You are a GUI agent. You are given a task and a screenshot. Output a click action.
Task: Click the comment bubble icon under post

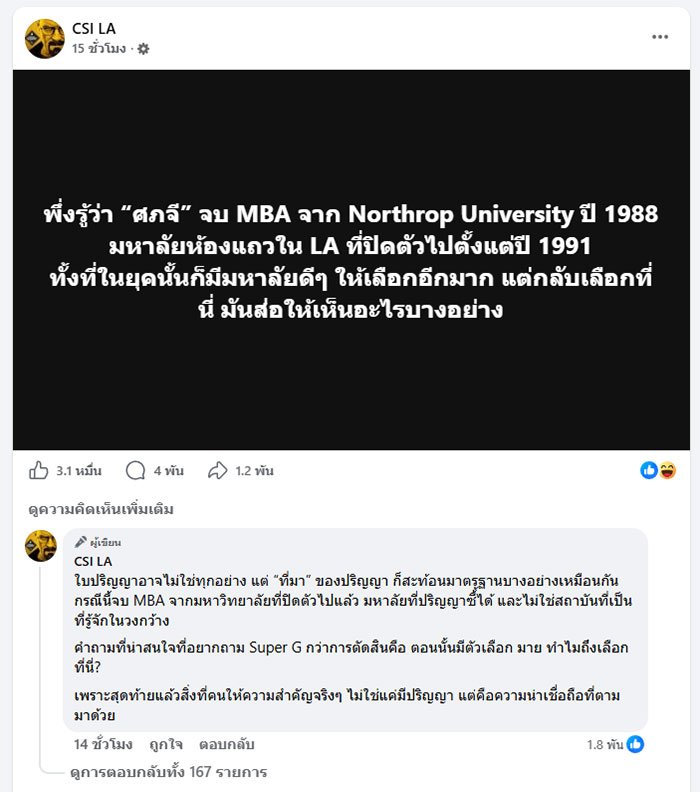tap(135, 470)
